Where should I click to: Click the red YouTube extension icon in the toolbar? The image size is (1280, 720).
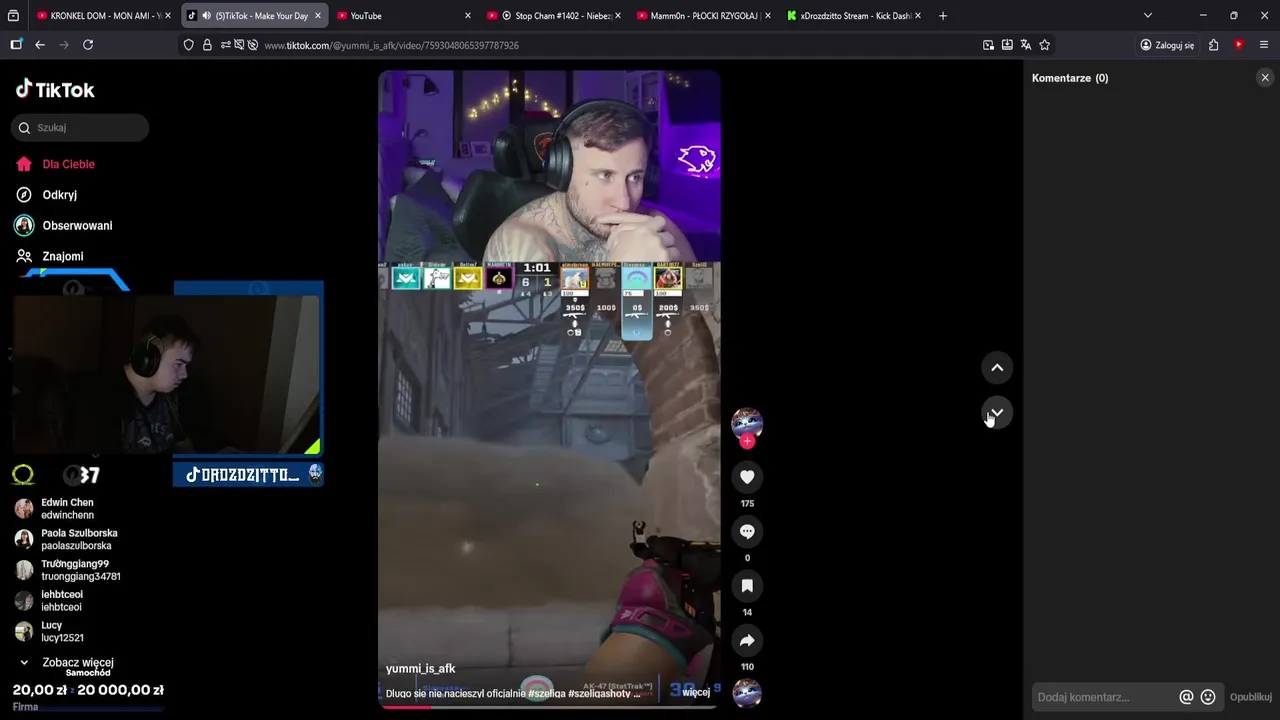[1239, 45]
